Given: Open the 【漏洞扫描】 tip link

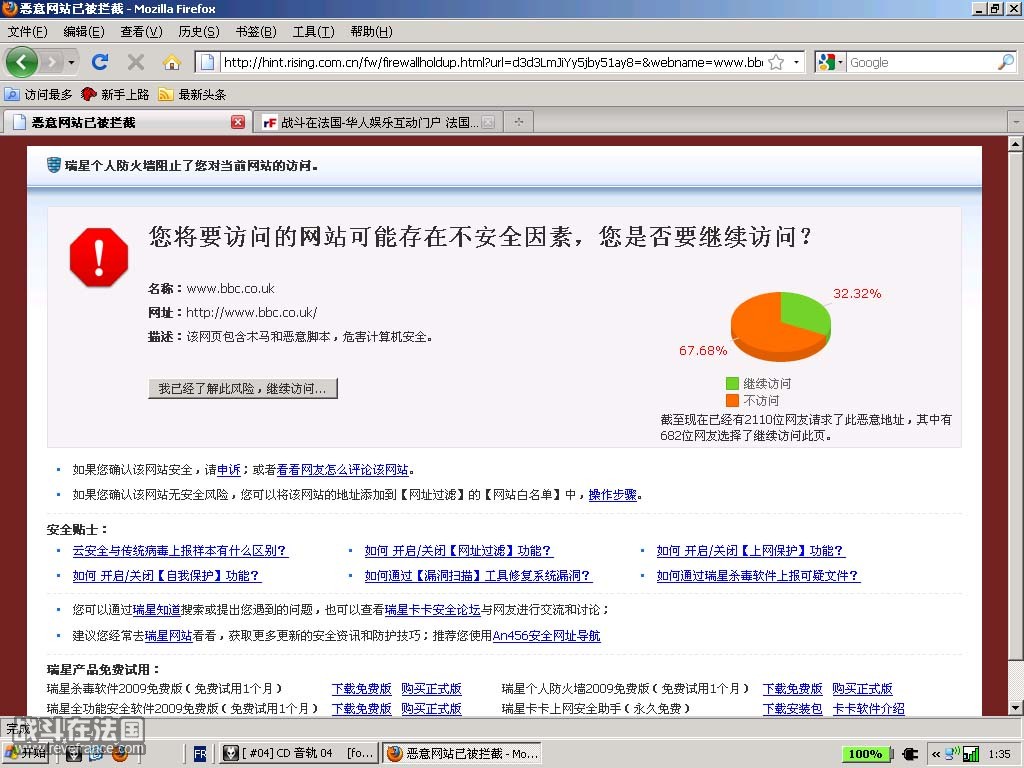Looking at the screenshot, I should (478, 575).
